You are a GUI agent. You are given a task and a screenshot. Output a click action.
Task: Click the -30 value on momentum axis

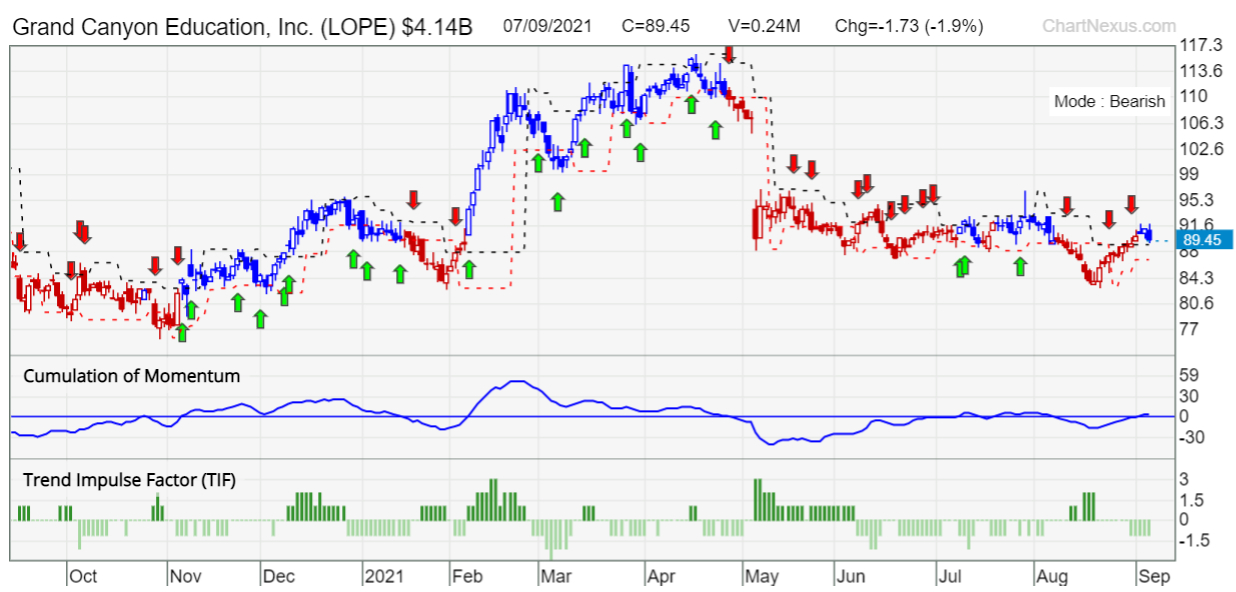[x=1191, y=438]
